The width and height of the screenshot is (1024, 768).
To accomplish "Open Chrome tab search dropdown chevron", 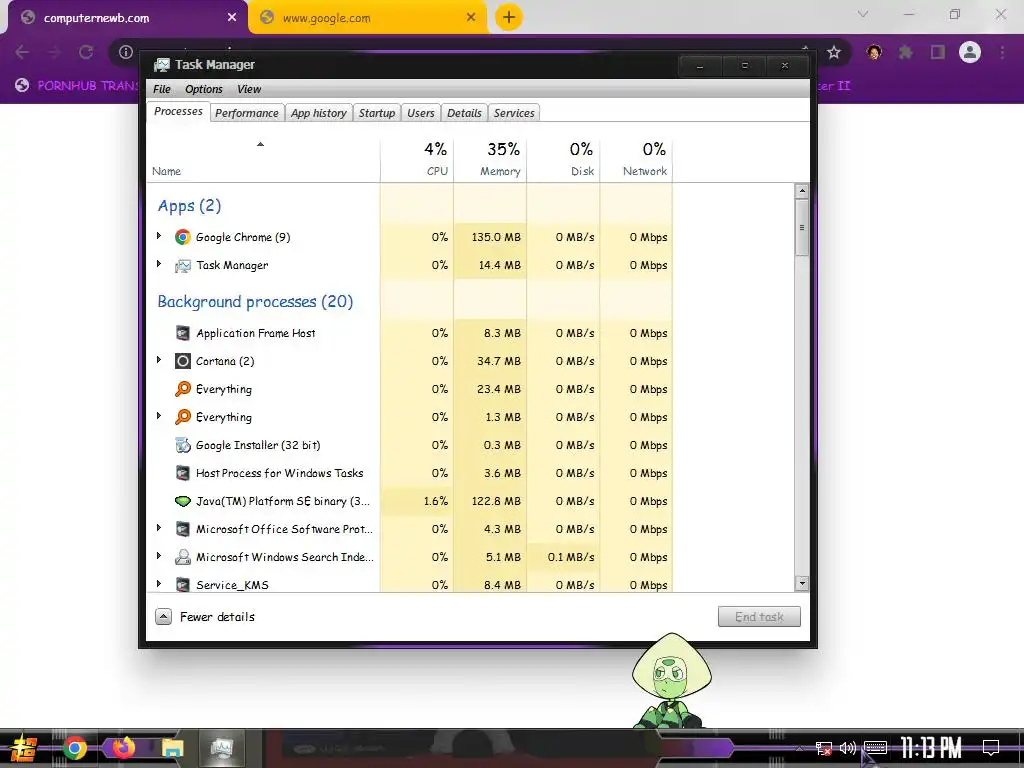I will pyautogui.click(x=863, y=14).
